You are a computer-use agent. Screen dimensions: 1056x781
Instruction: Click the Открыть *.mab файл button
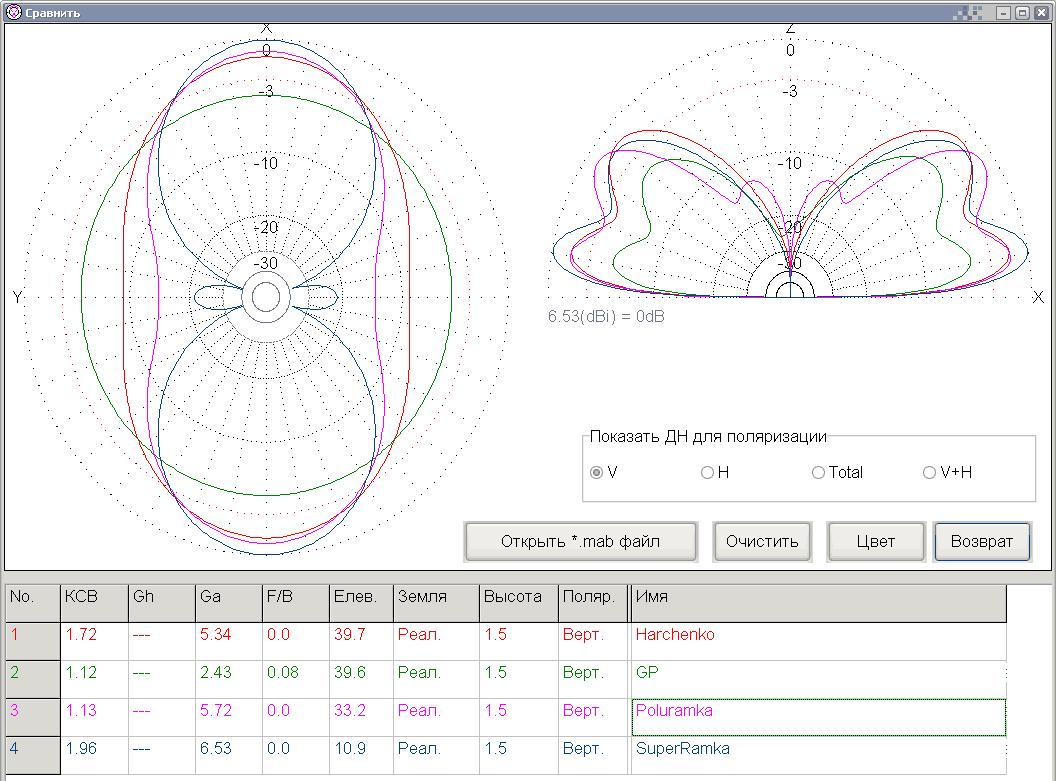click(581, 542)
